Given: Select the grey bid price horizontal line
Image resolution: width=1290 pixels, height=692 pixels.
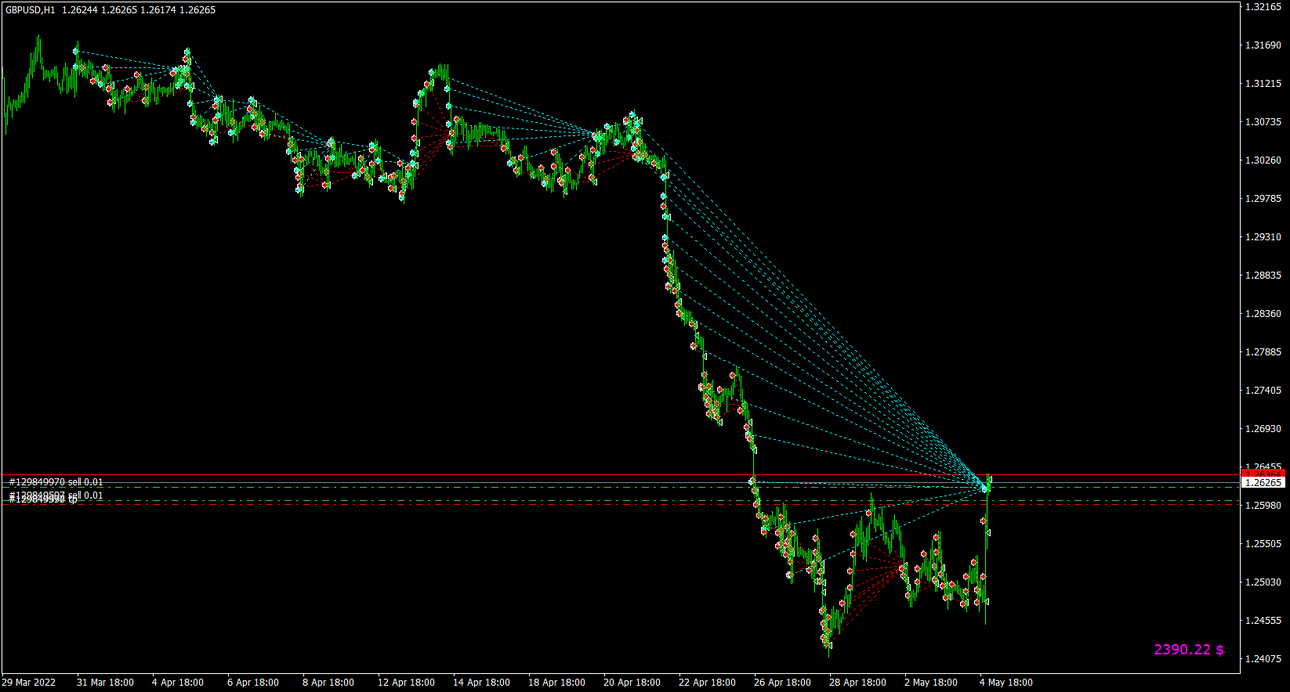Looking at the screenshot, I should [620, 485].
